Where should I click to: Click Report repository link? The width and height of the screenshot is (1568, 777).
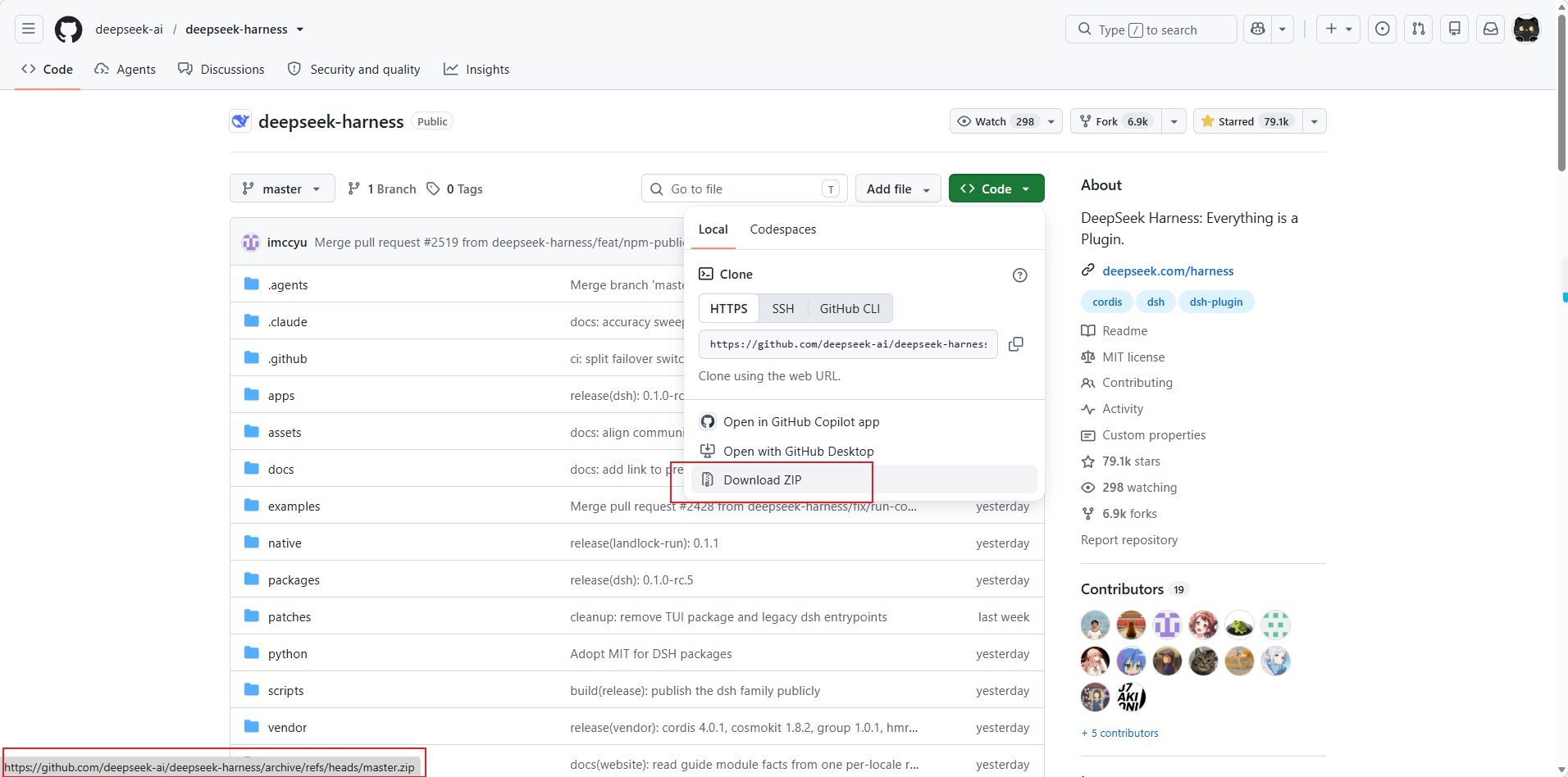pyautogui.click(x=1129, y=540)
